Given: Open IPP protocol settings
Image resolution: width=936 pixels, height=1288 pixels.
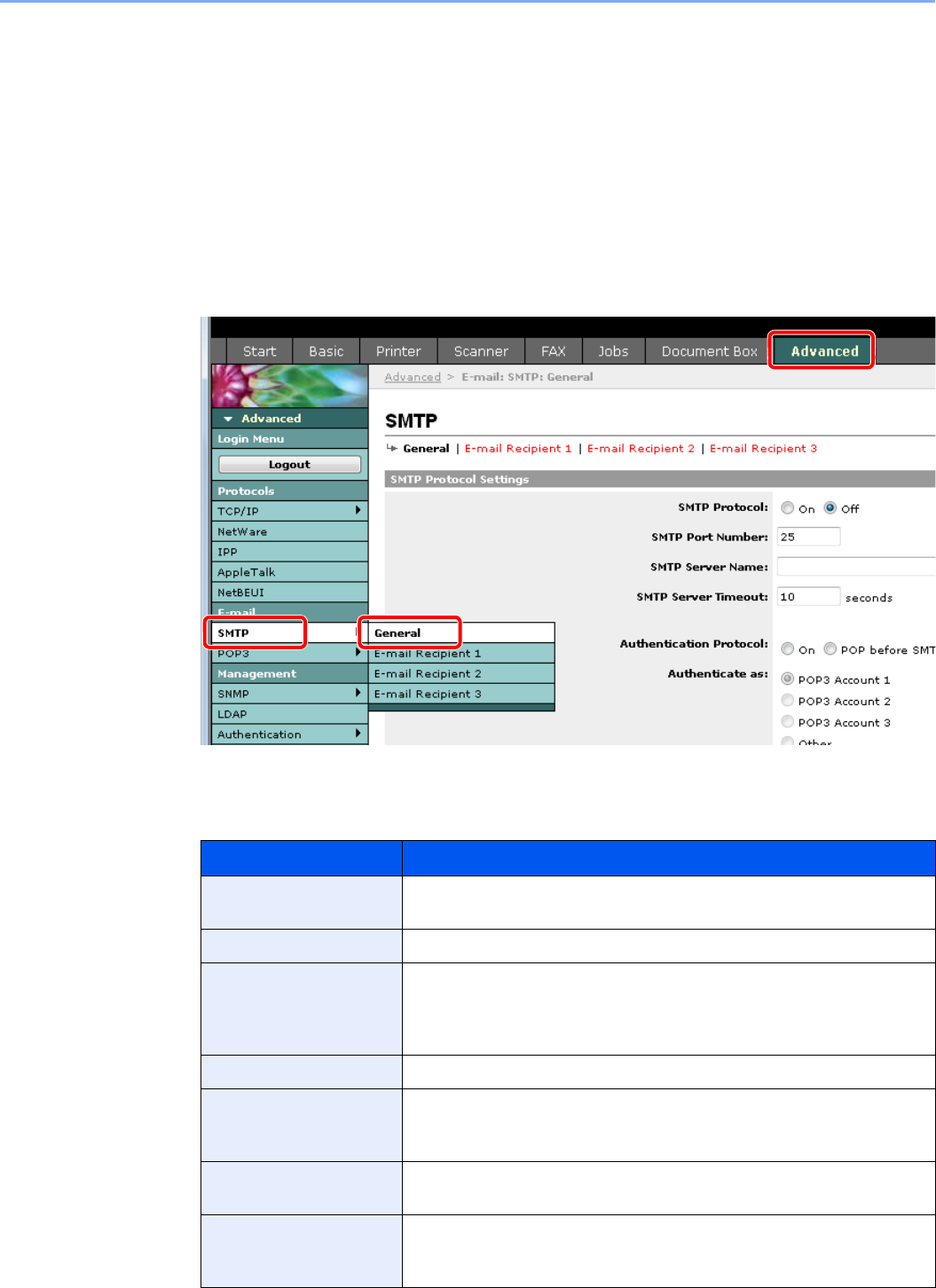Looking at the screenshot, I should click(x=289, y=552).
